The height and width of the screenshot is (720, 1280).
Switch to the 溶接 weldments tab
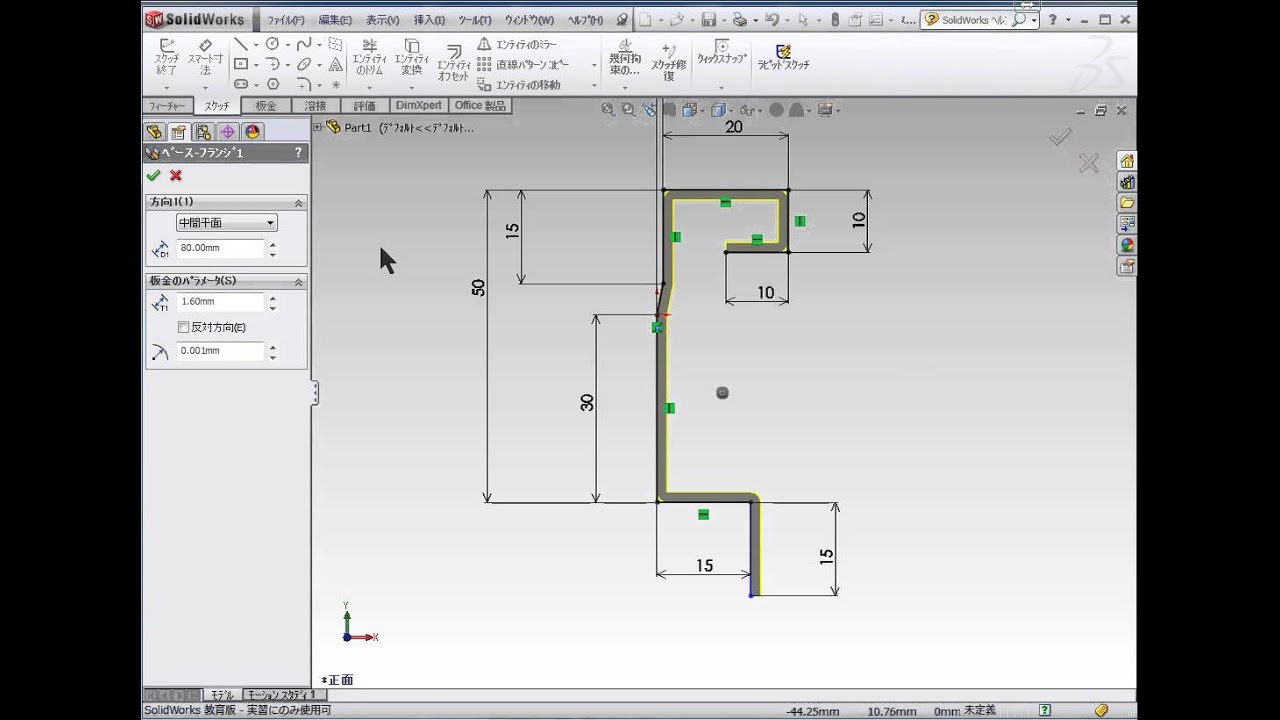pyautogui.click(x=315, y=106)
